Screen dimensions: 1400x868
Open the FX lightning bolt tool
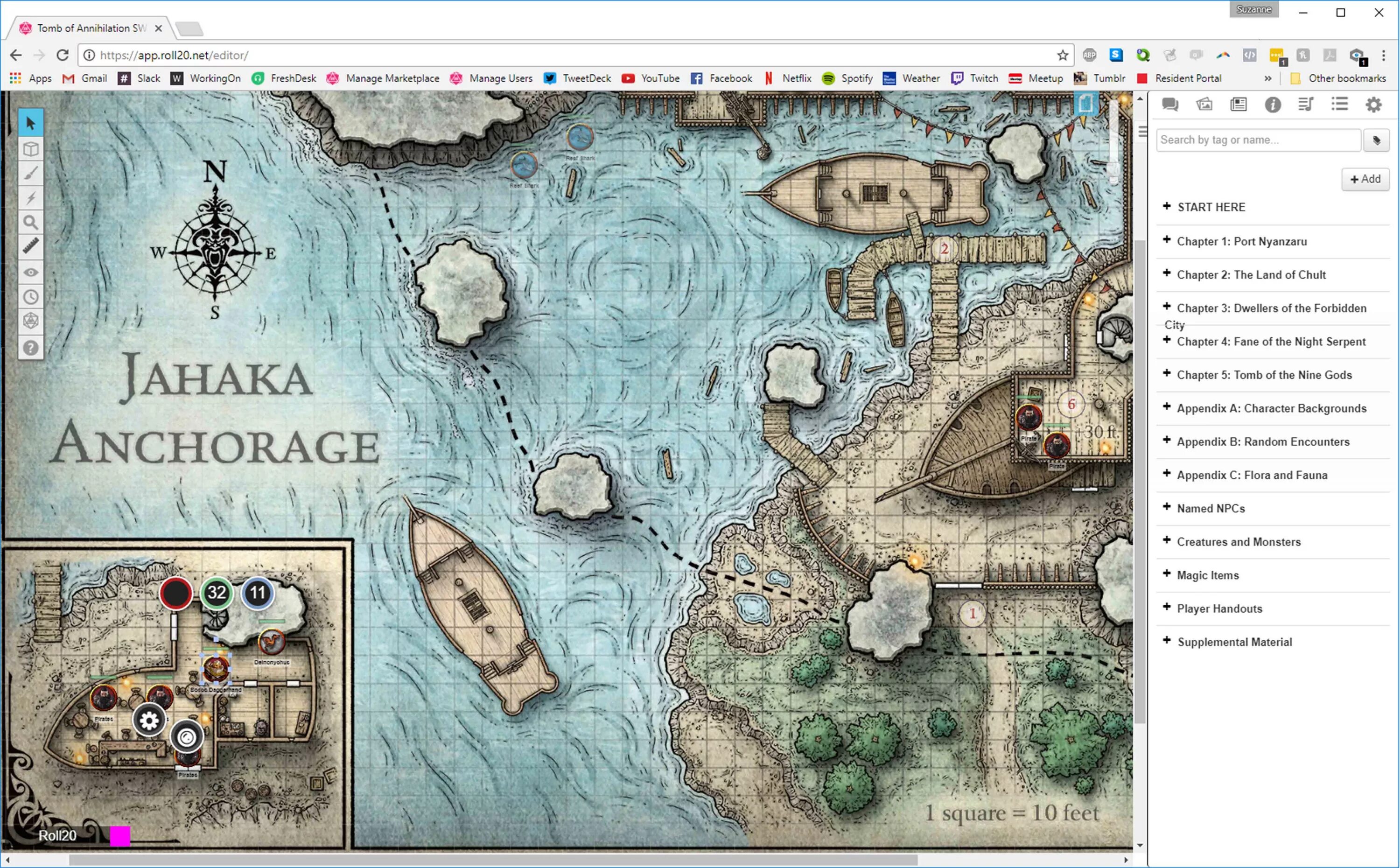point(30,198)
